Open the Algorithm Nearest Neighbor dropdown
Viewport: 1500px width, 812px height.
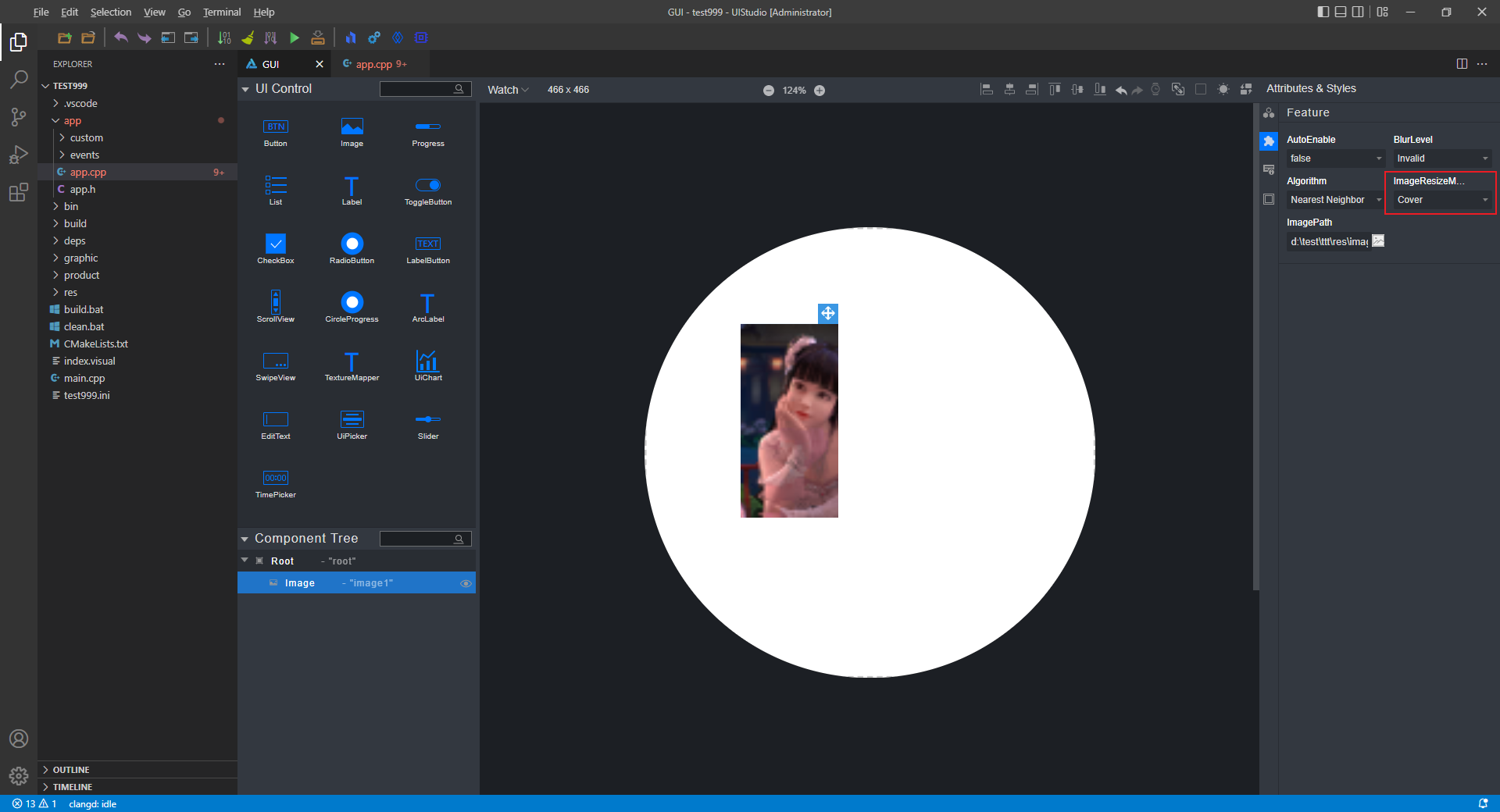(x=1334, y=200)
